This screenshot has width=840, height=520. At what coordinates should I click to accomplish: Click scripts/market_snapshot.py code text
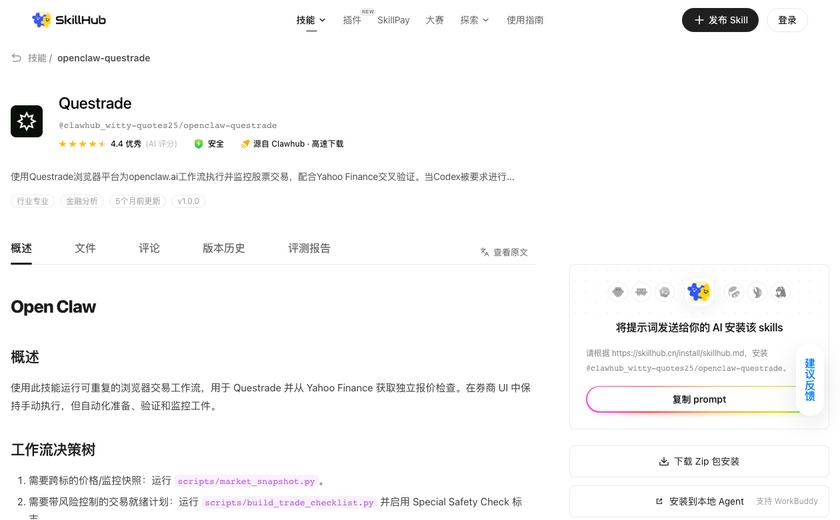pos(246,481)
